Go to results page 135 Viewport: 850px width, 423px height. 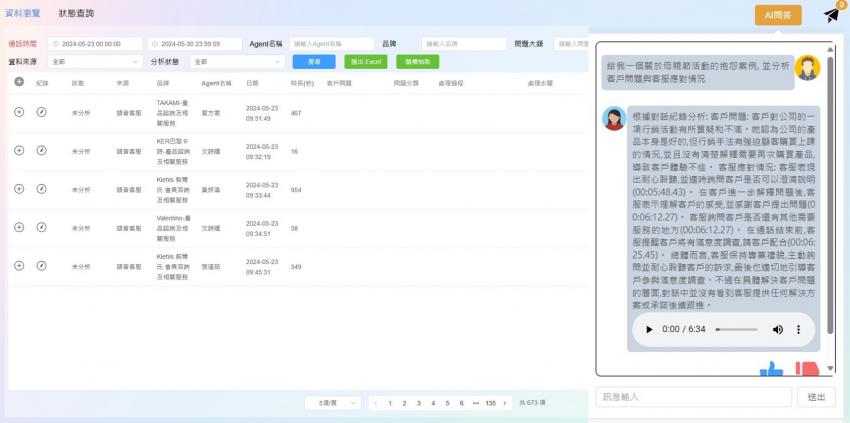pyautogui.click(x=491, y=403)
